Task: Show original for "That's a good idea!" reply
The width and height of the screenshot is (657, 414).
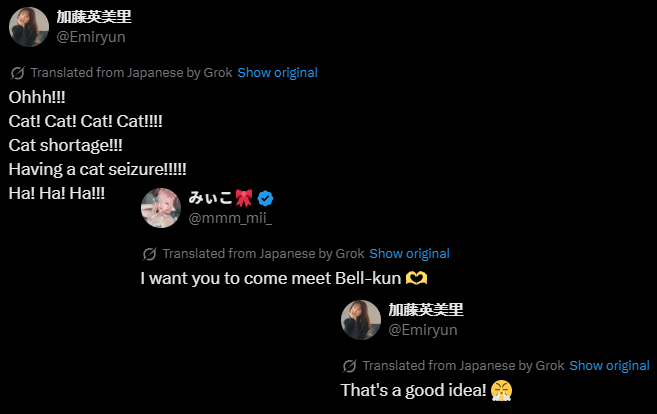Action: pyautogui.click(x=609, y=366)
